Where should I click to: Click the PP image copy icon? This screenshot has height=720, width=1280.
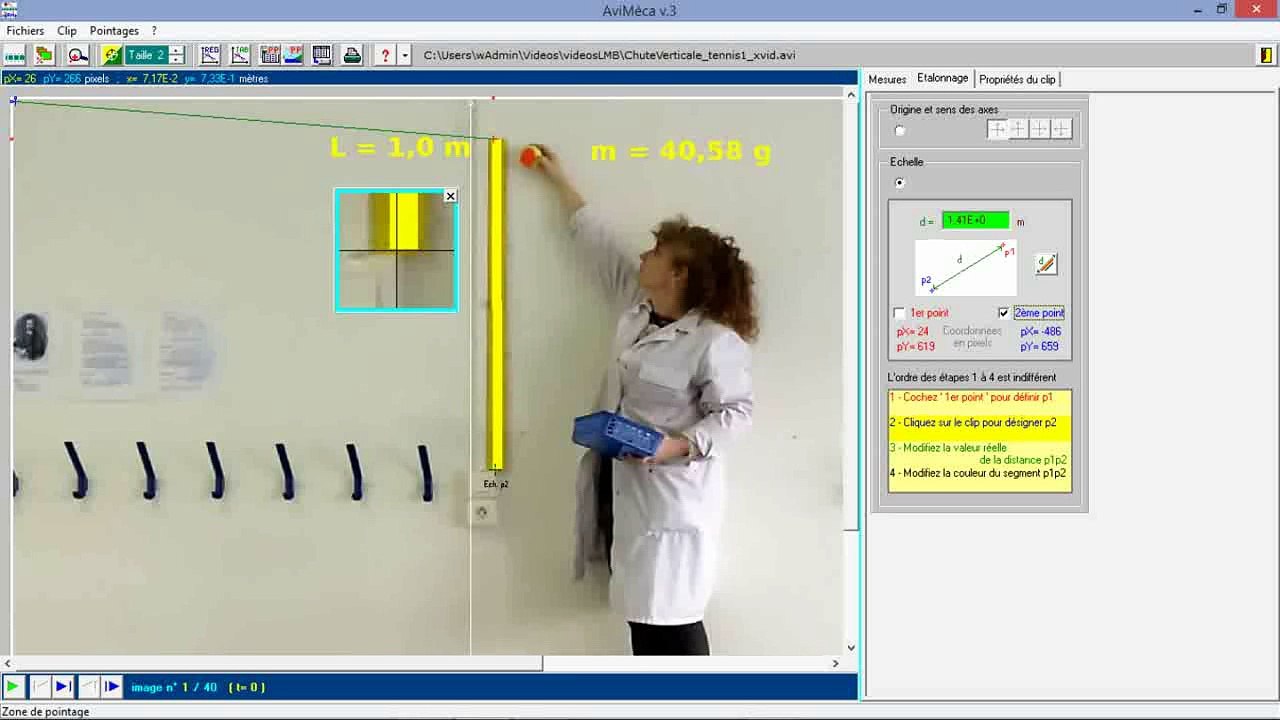(293, 56)
